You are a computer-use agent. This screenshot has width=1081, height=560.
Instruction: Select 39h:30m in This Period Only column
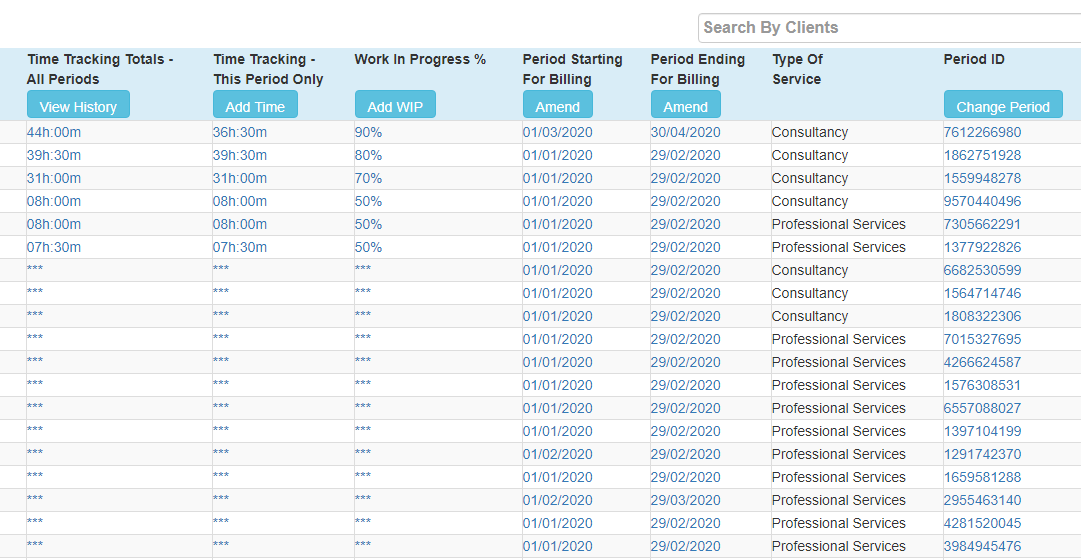240,155
